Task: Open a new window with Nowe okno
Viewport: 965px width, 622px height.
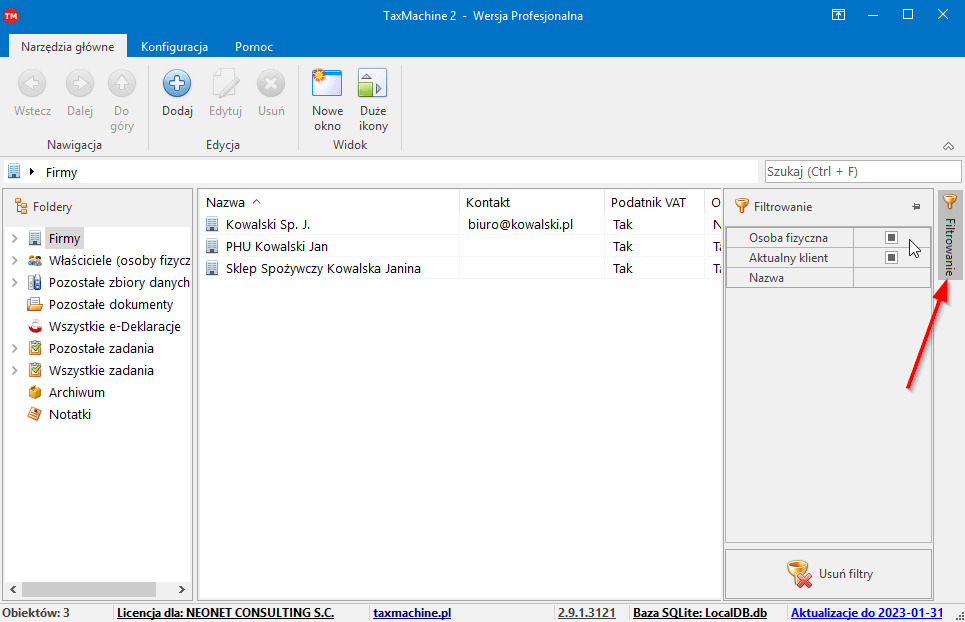Action: [x=327, y=84]
